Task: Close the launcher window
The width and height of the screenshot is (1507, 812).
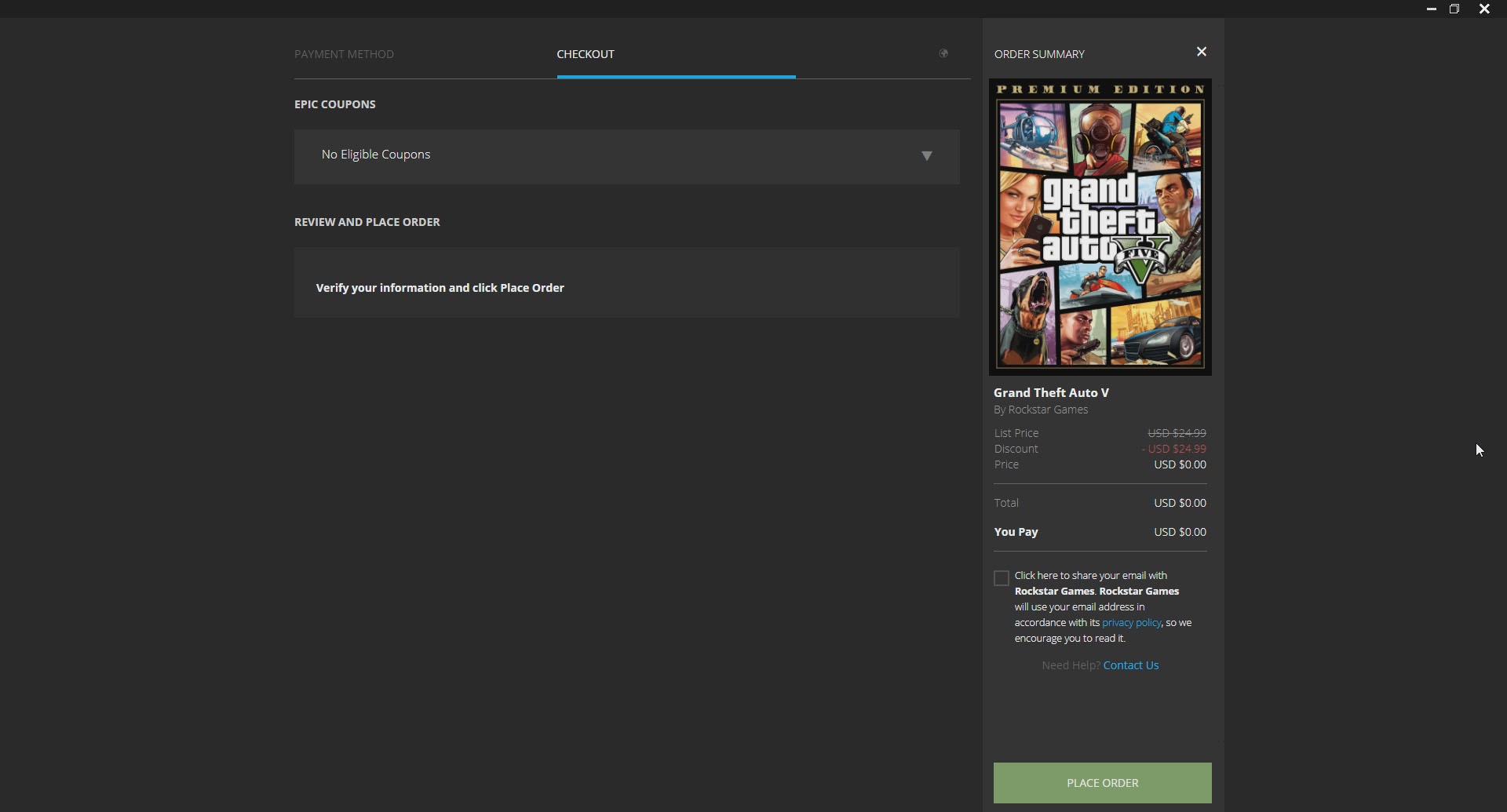Action: pos(1484,9)
